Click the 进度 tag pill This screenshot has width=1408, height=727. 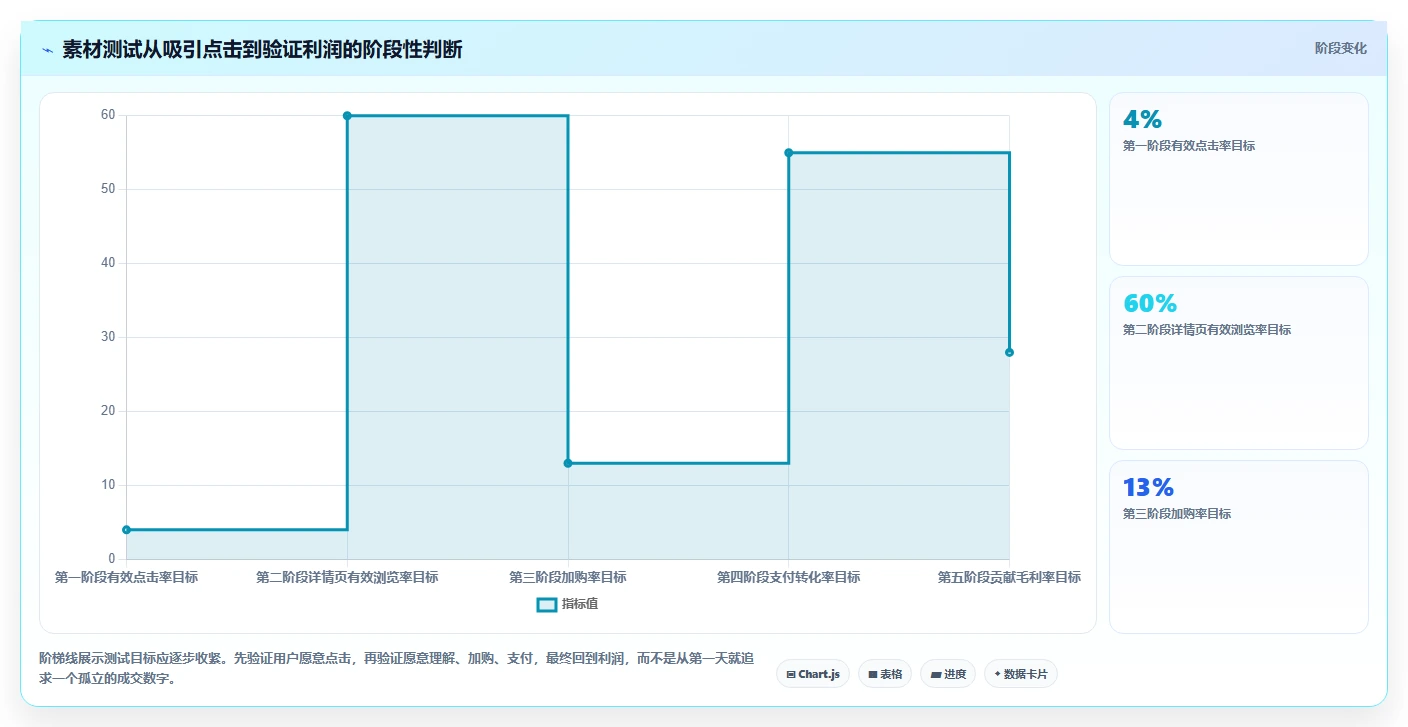click(x=947, y=674)
